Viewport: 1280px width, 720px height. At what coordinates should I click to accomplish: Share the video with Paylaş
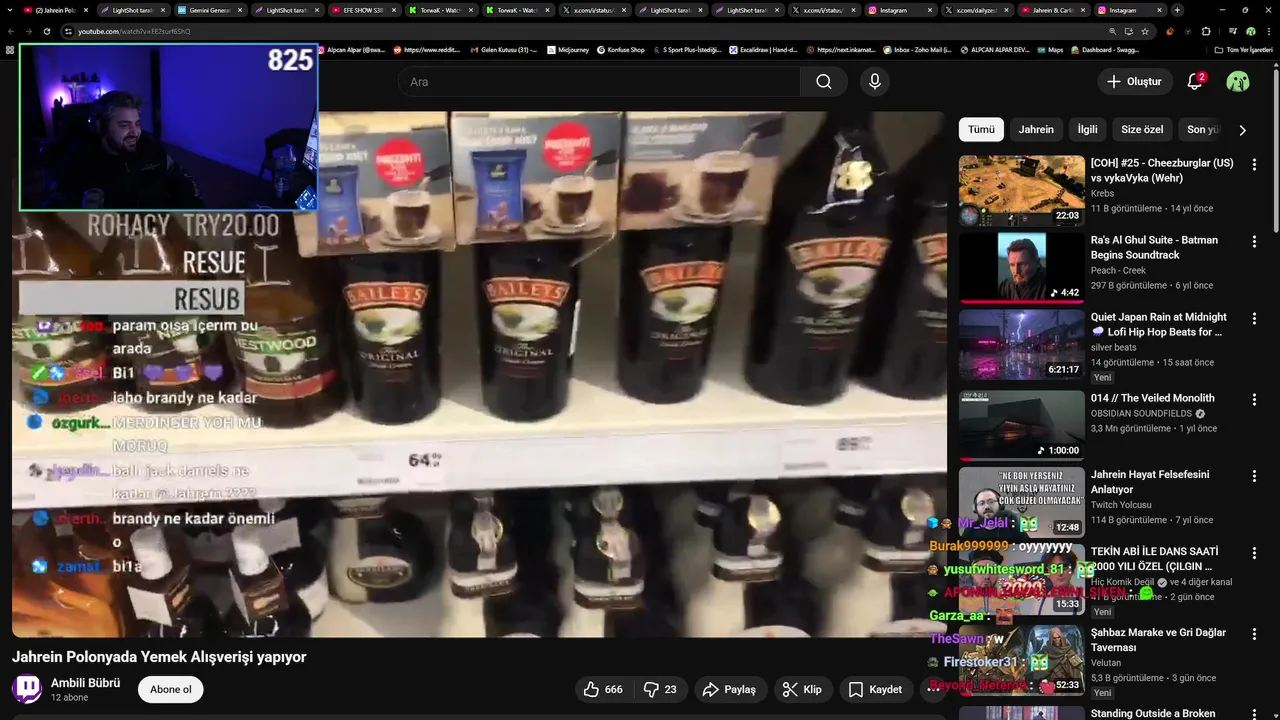[x=729, y=690]
